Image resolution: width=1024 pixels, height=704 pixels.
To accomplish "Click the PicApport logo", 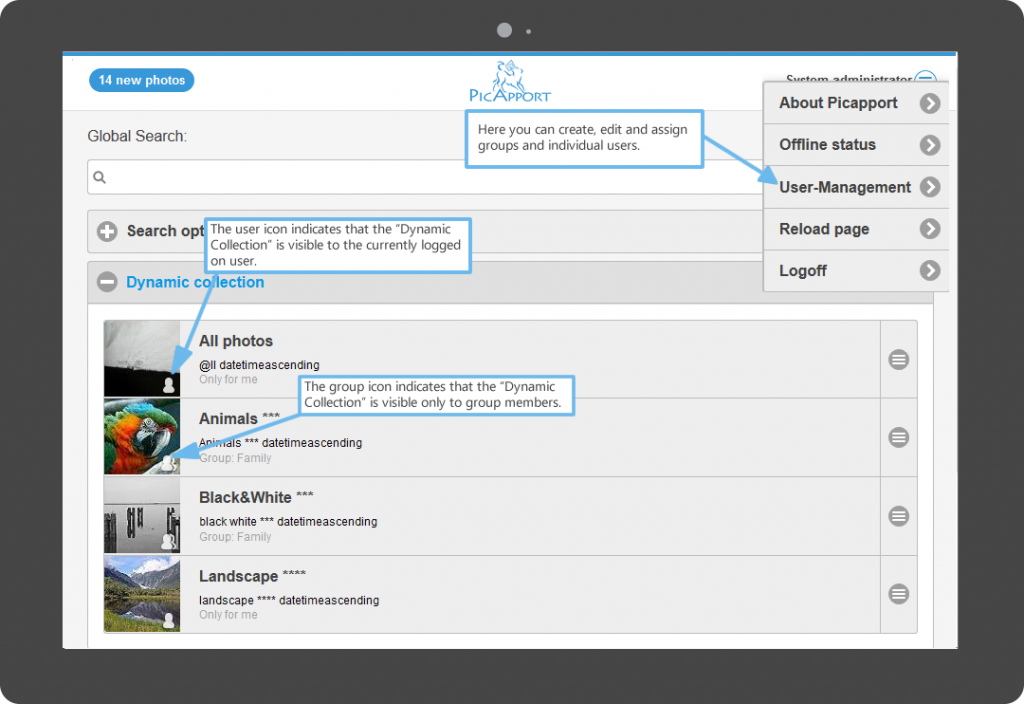I will point(510,82).
